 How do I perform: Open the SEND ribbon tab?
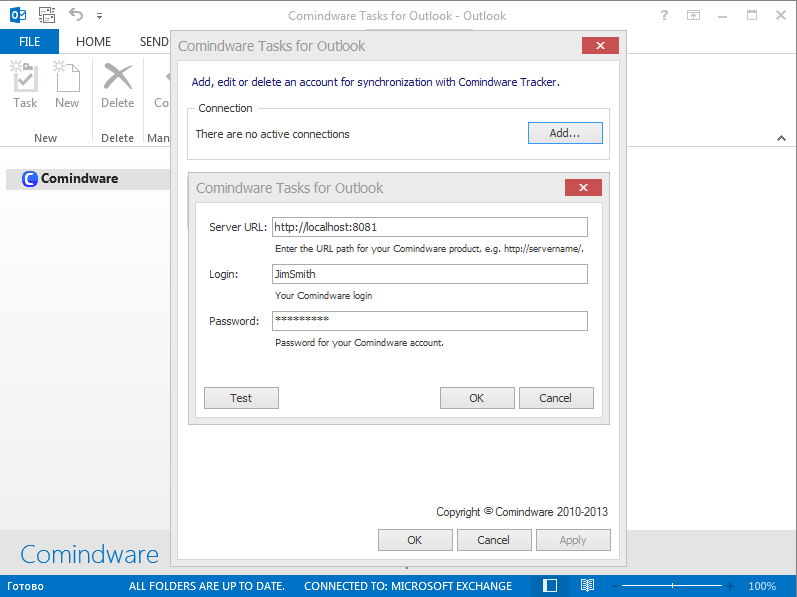tap(154, 42)
